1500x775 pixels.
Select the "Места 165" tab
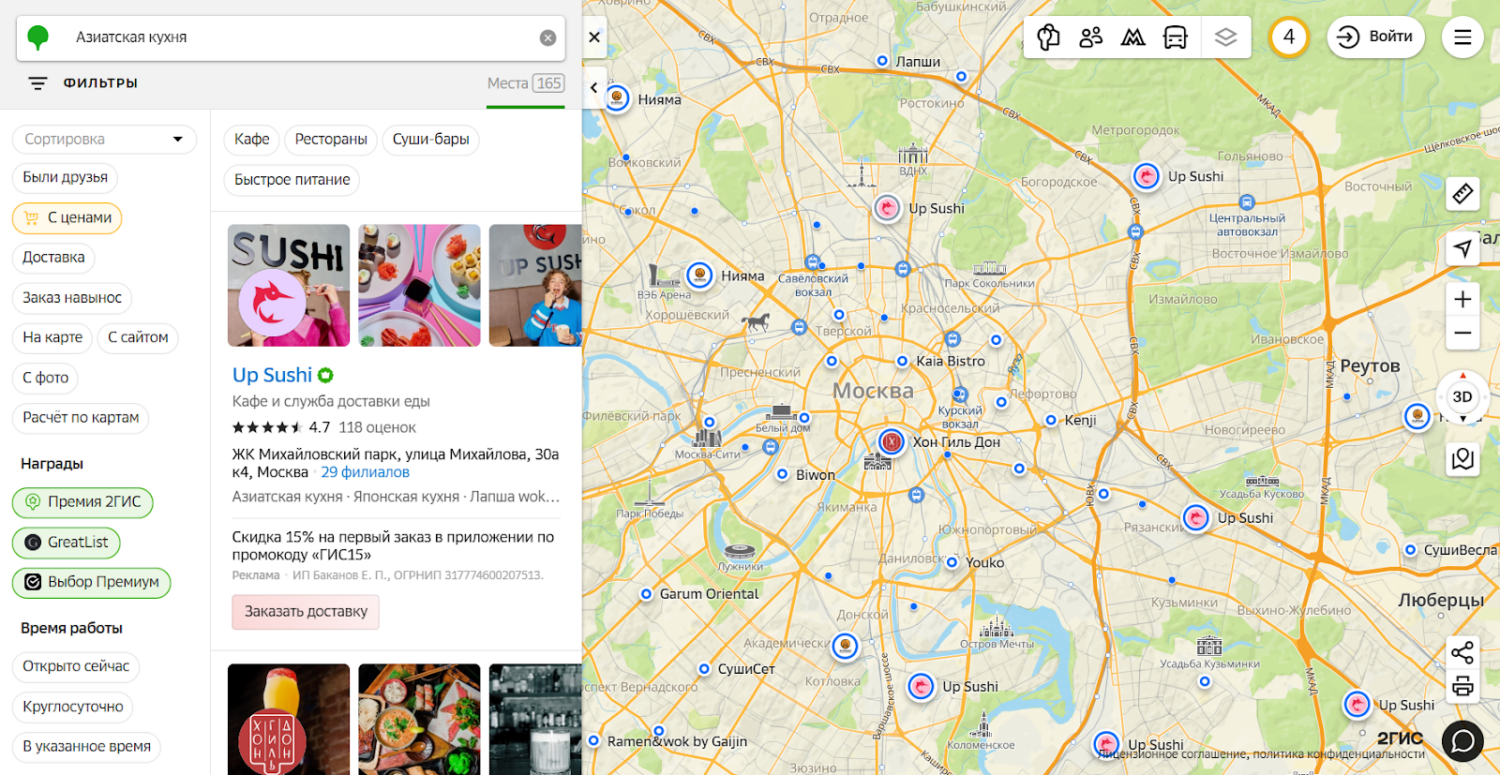point(525,84)
